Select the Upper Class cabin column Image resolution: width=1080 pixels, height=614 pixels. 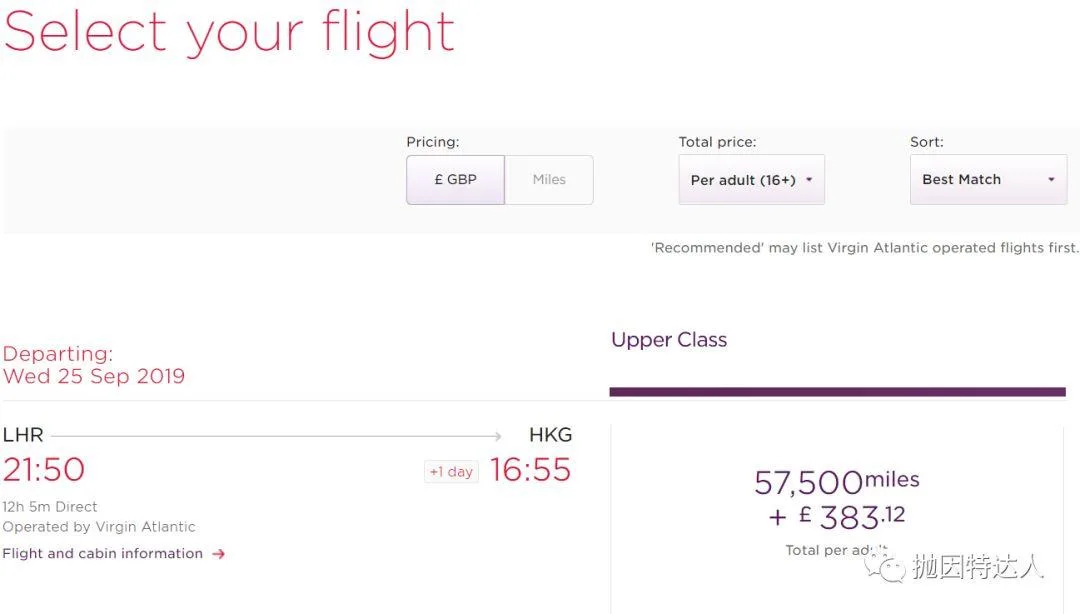[669, 340]
